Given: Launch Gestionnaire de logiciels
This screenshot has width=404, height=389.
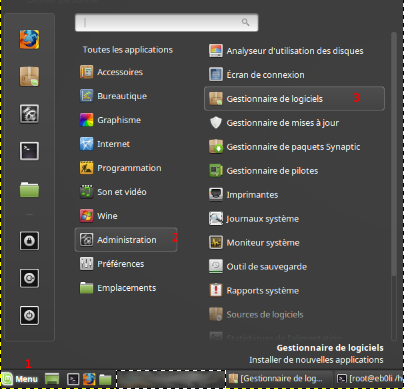Looking at the screenshot, I should tap(294, 99).
